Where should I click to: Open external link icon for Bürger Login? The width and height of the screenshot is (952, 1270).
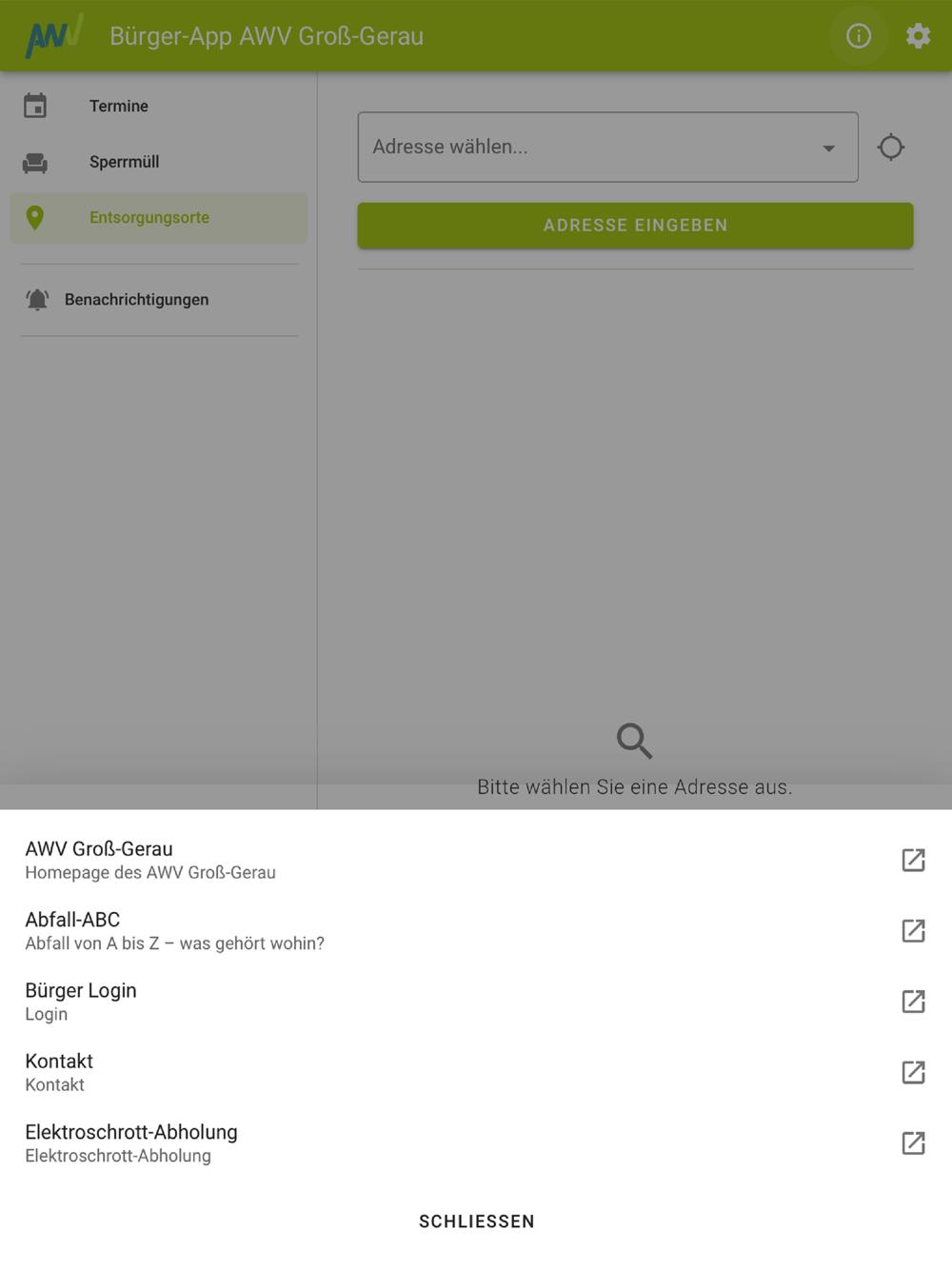pos(913,1002)
